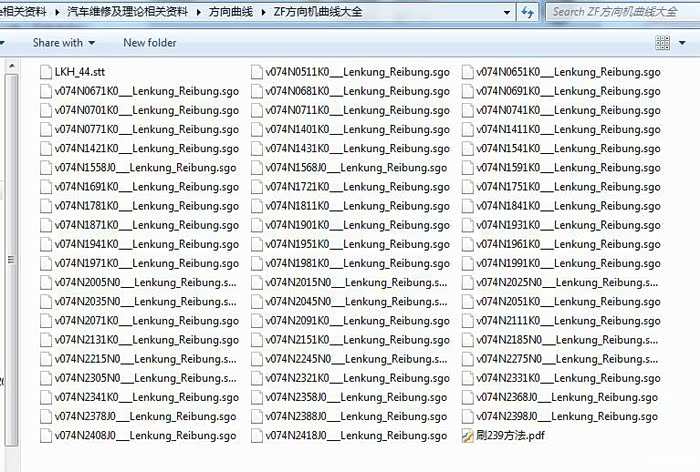Select file name v074N1841K0__Lenkung_Reibung.sgo
The height and width of the screenshot is (472, 700).
pos(568,206)
